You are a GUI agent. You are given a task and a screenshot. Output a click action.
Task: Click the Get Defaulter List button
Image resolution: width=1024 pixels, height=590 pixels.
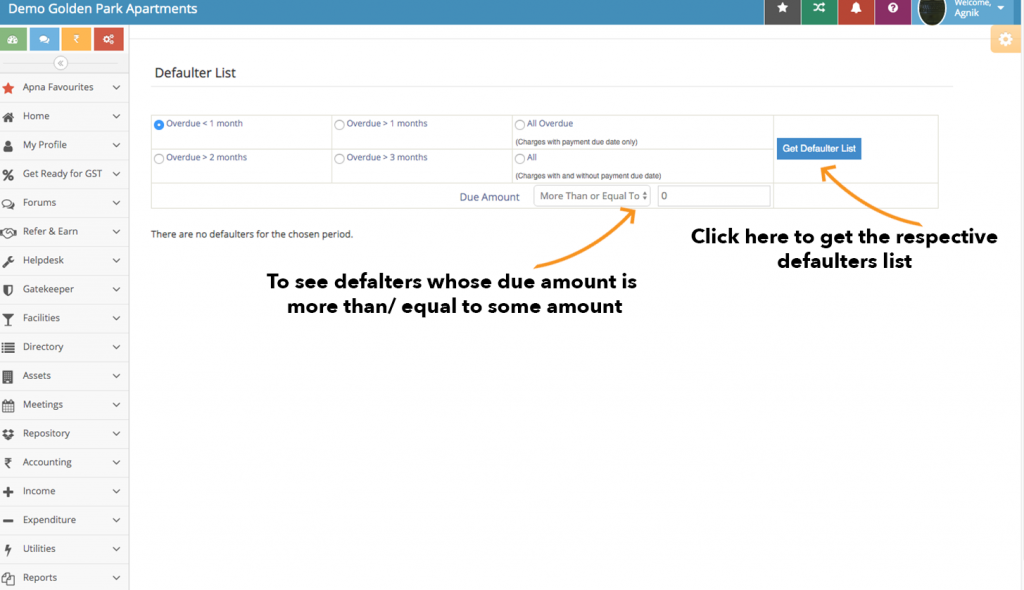818,148
